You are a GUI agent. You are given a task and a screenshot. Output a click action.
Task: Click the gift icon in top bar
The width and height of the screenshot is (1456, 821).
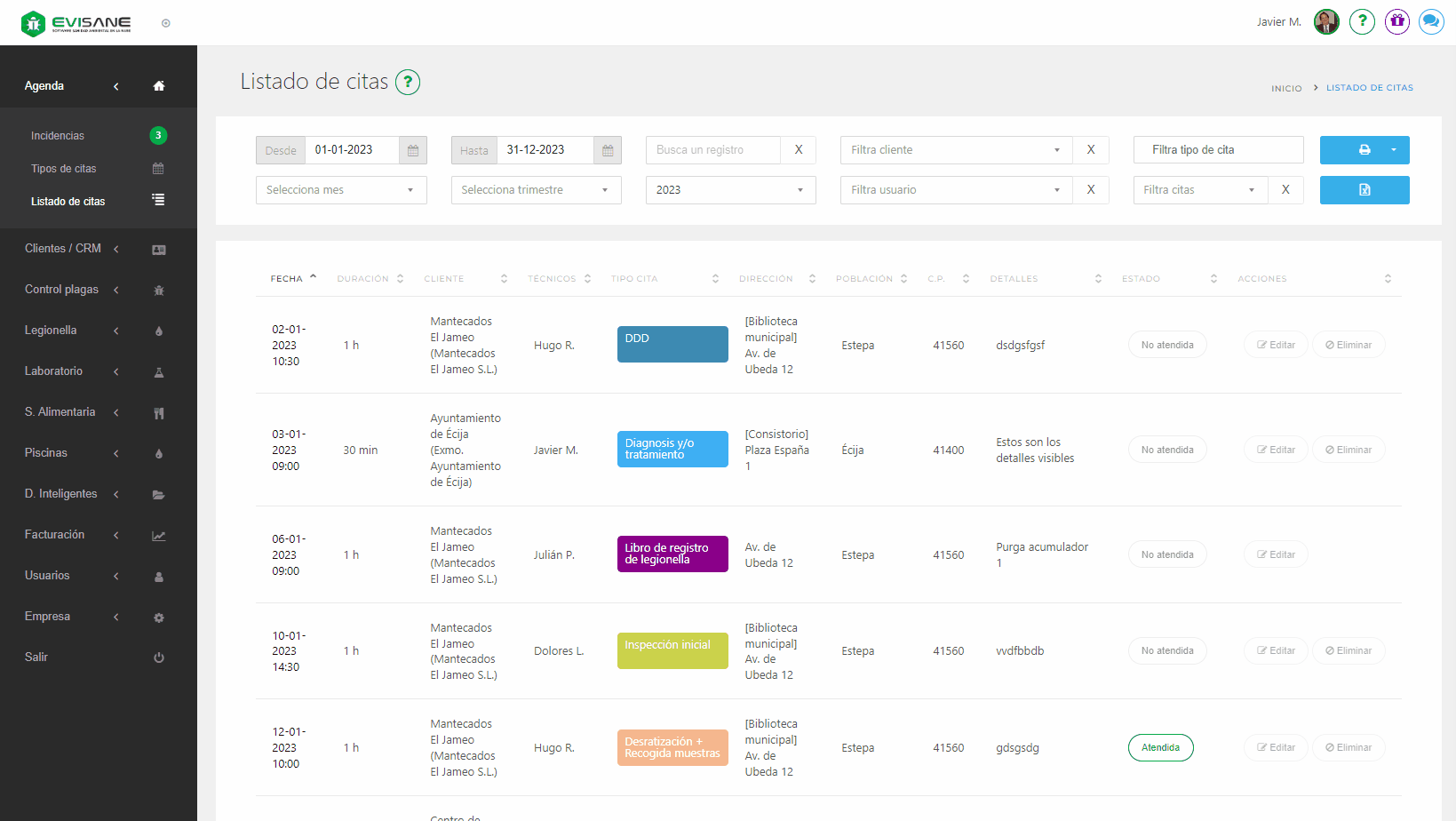[x=1397, y=21]
